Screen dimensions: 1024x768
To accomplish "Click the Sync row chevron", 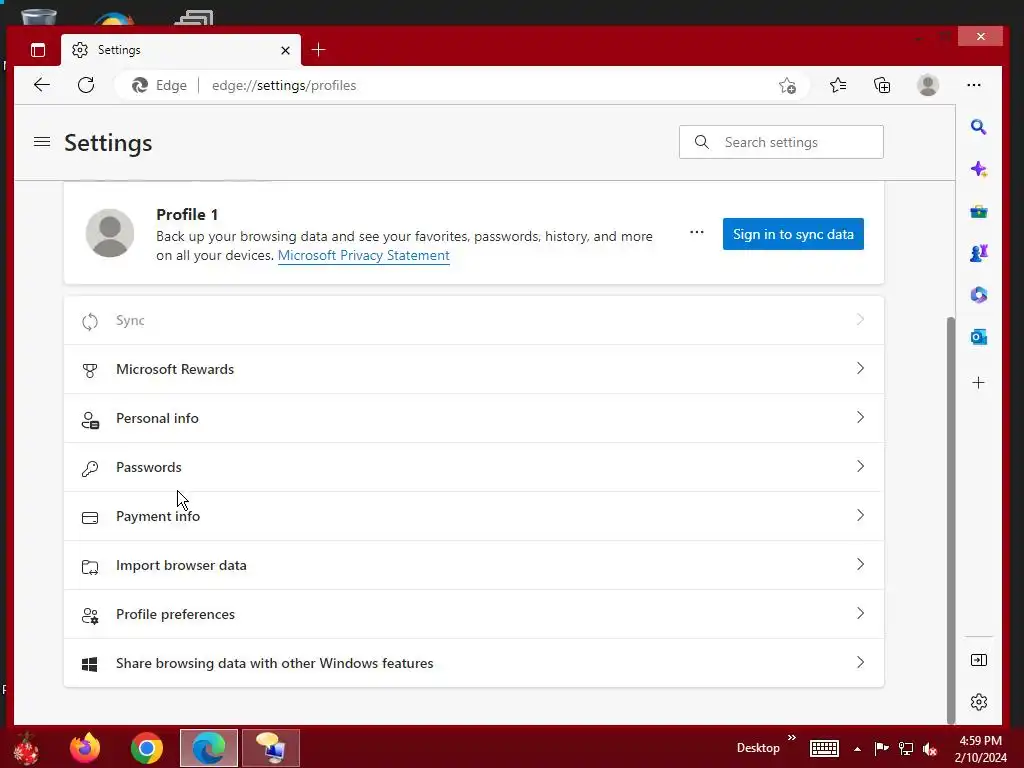I will (x=860, y=319).
